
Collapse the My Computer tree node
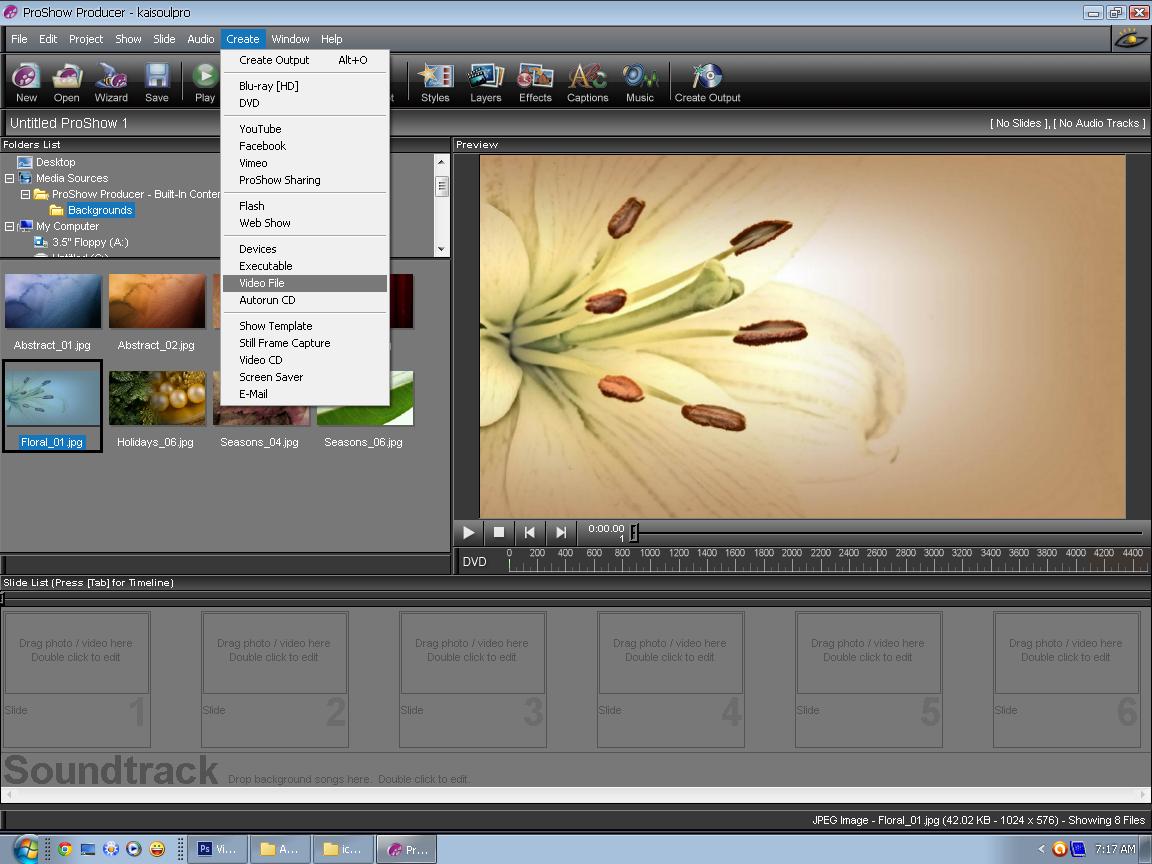pos(10,226)
